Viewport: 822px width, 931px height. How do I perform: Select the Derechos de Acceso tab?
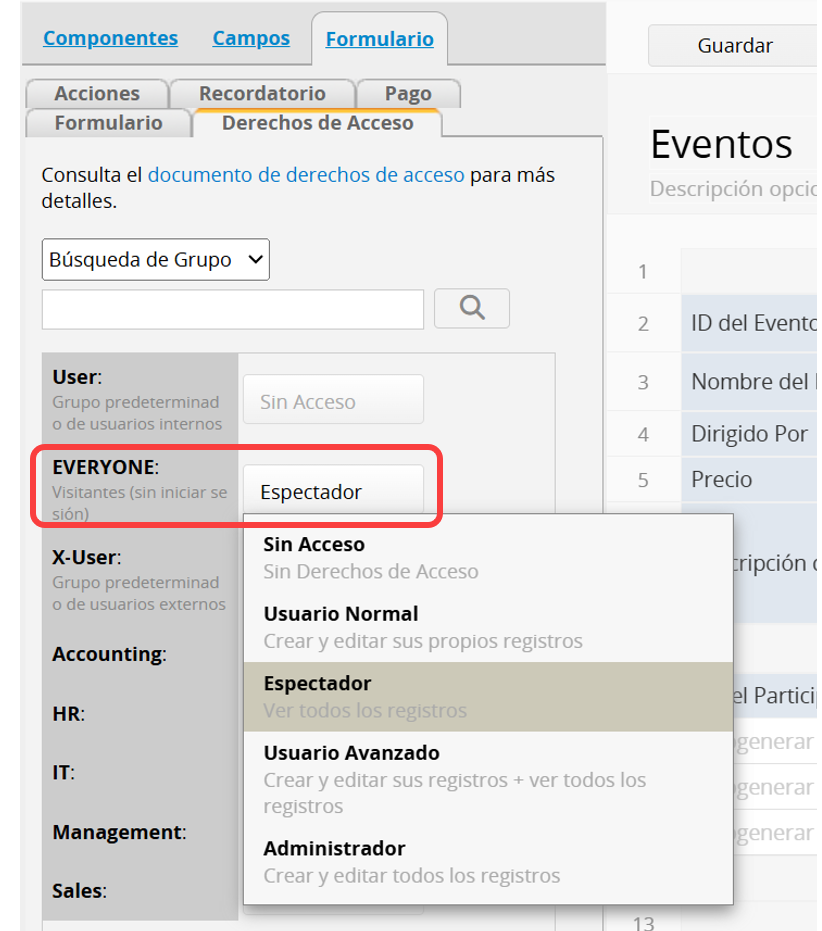click(317, 123)
